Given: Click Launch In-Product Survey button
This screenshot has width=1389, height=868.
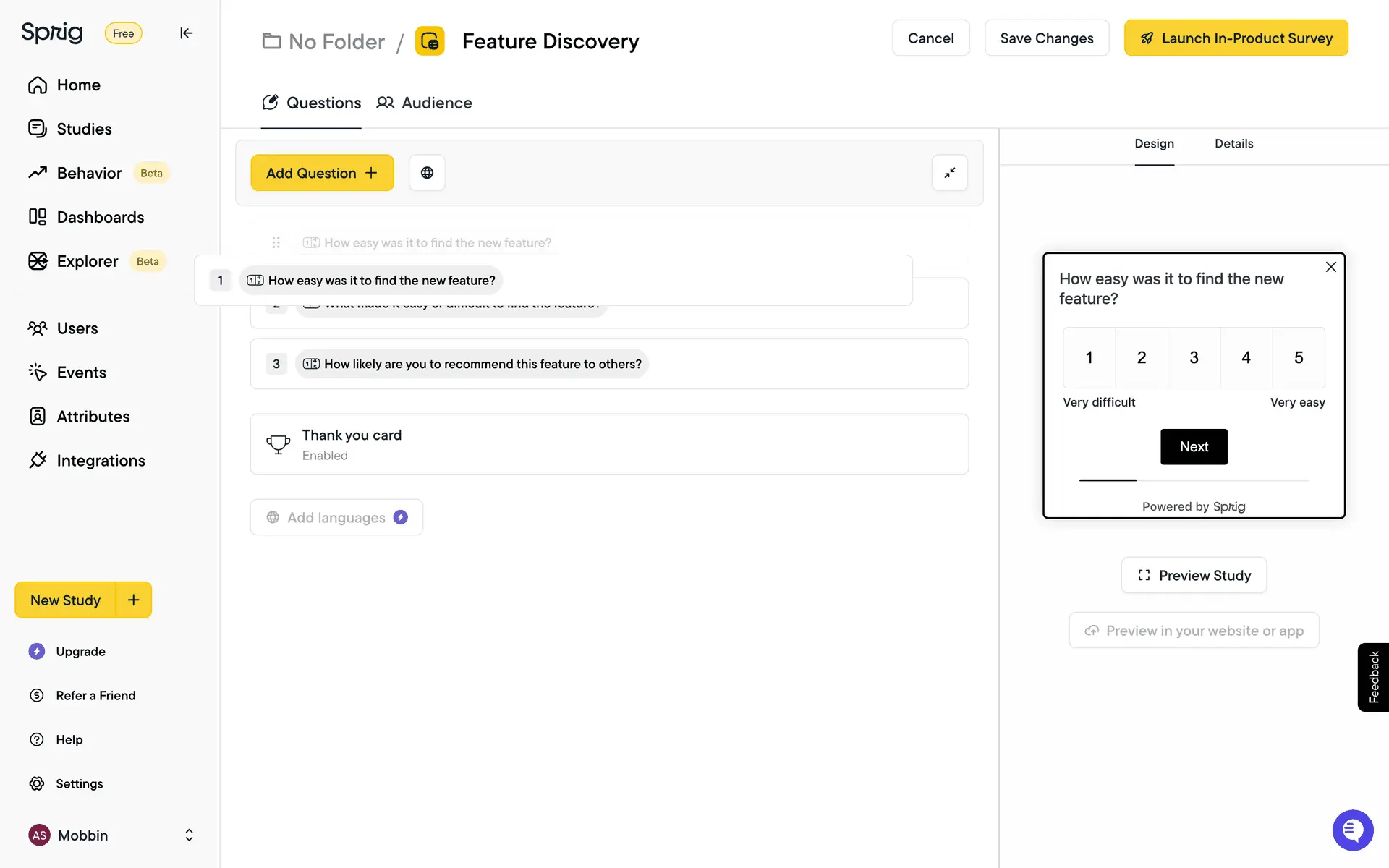Looking at the screenshot, I should pyautogui.click(x=1236, y=38).
